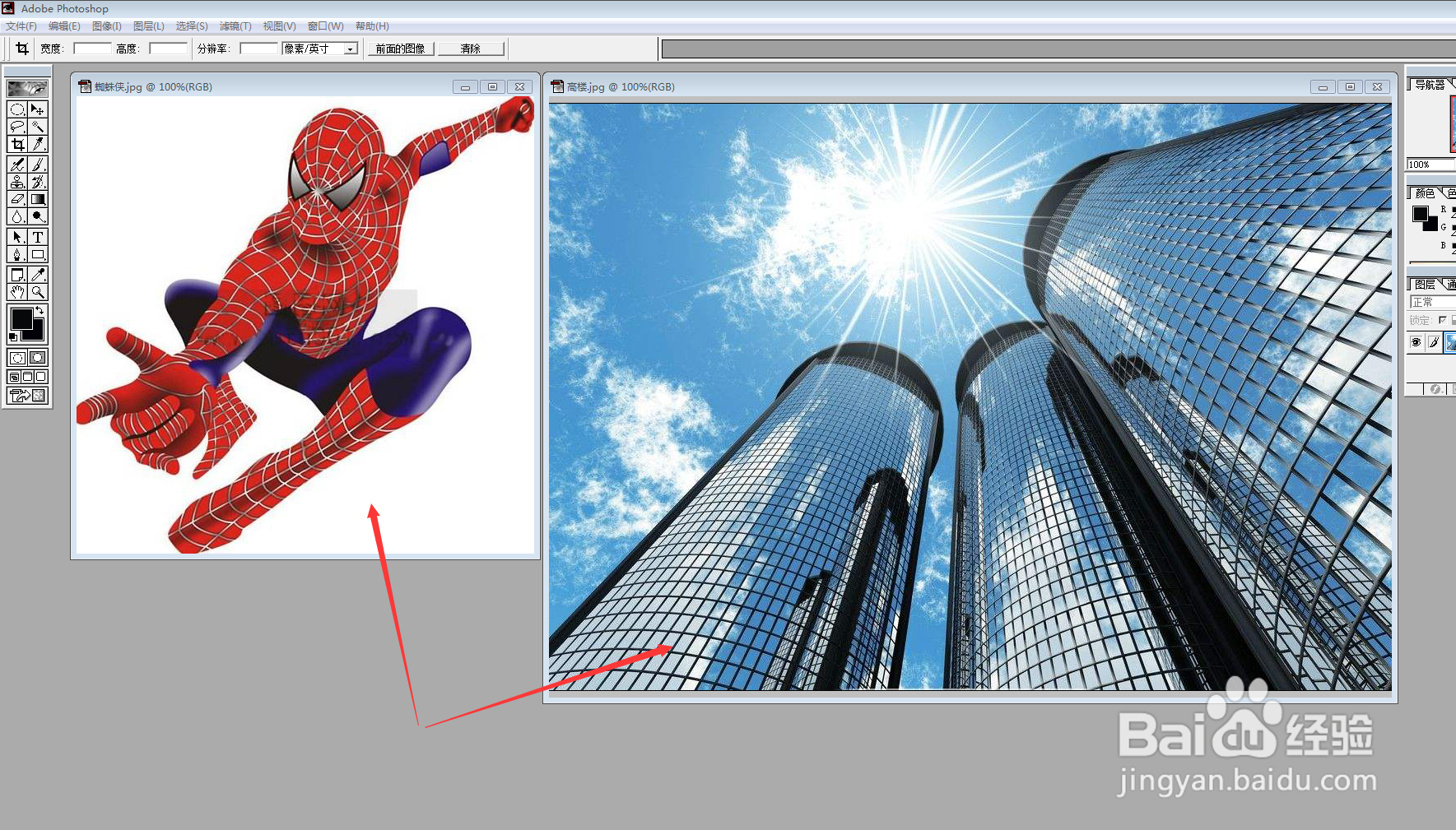Open the 窗口(W) menu
Image resolution: width=1456 pixels, height=830 pixels.
(x=325, y=26)
